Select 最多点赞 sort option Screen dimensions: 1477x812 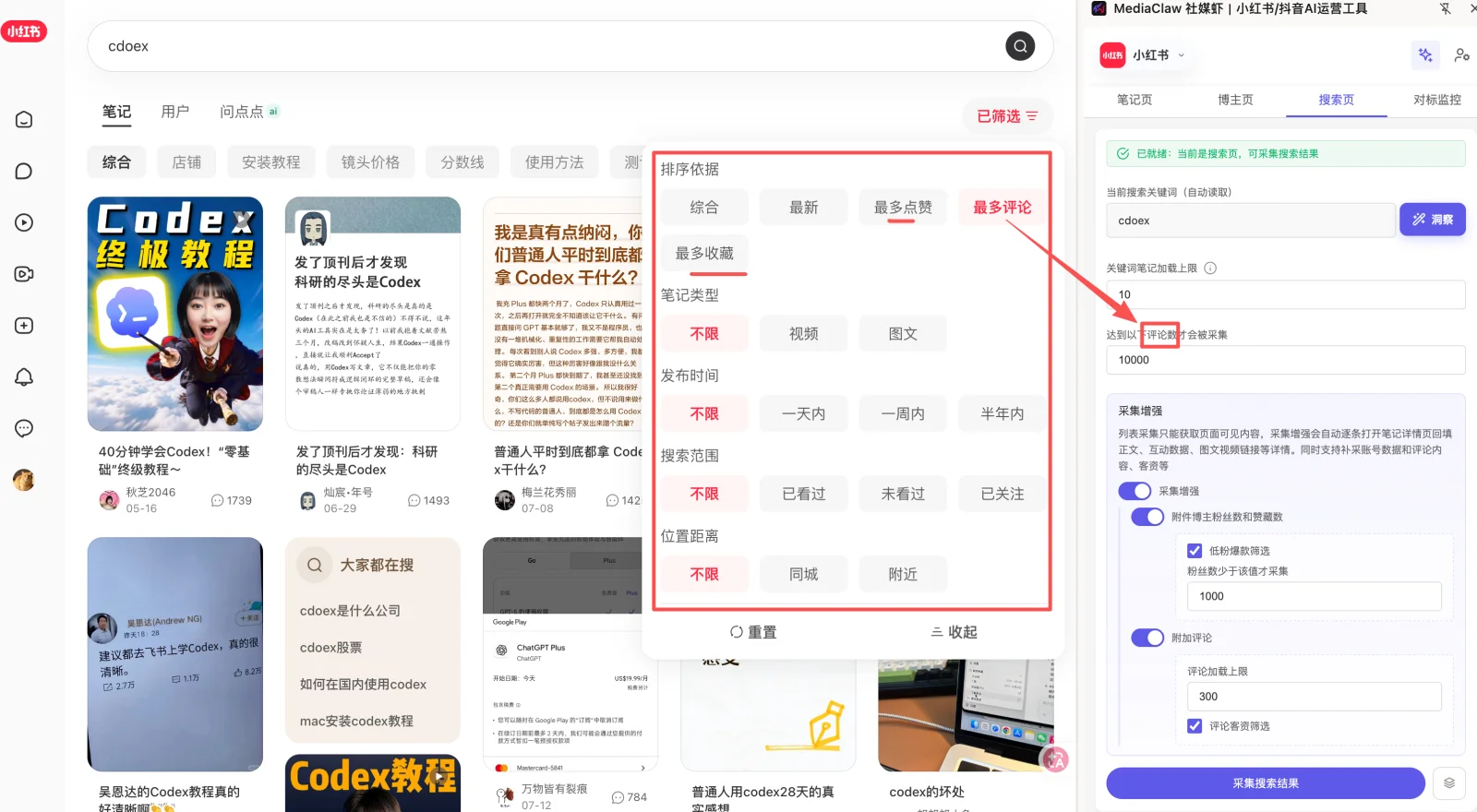coord(903,208)
